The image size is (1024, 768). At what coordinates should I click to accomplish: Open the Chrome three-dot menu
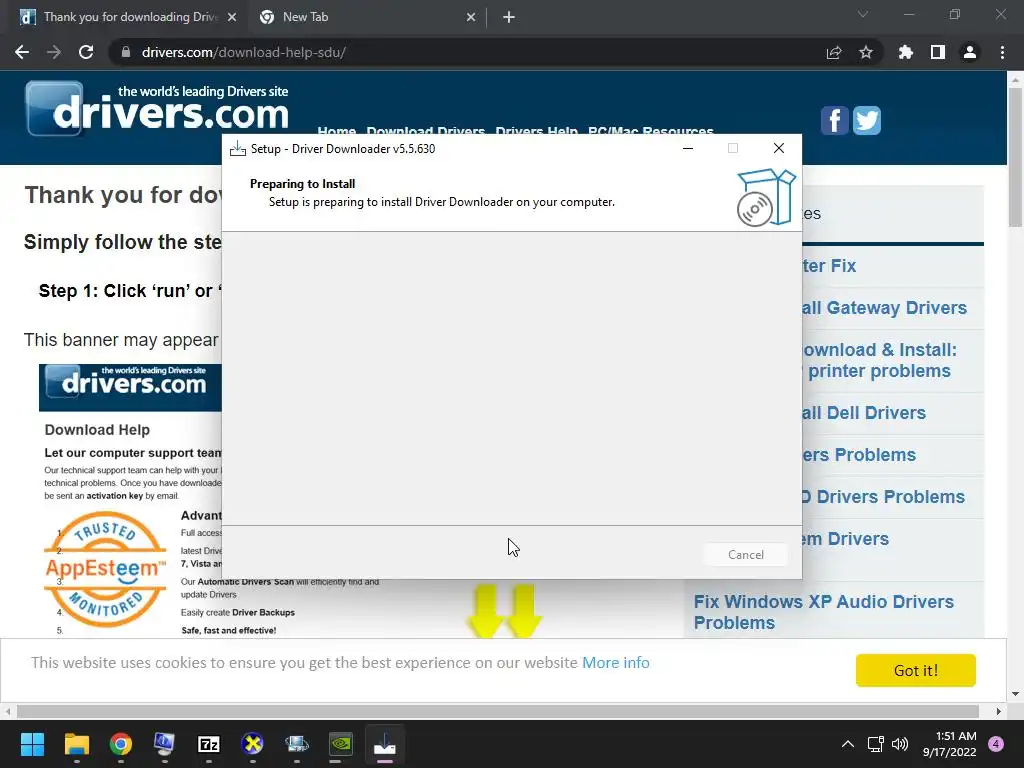pyautogui.click(x=1002, y=52)
